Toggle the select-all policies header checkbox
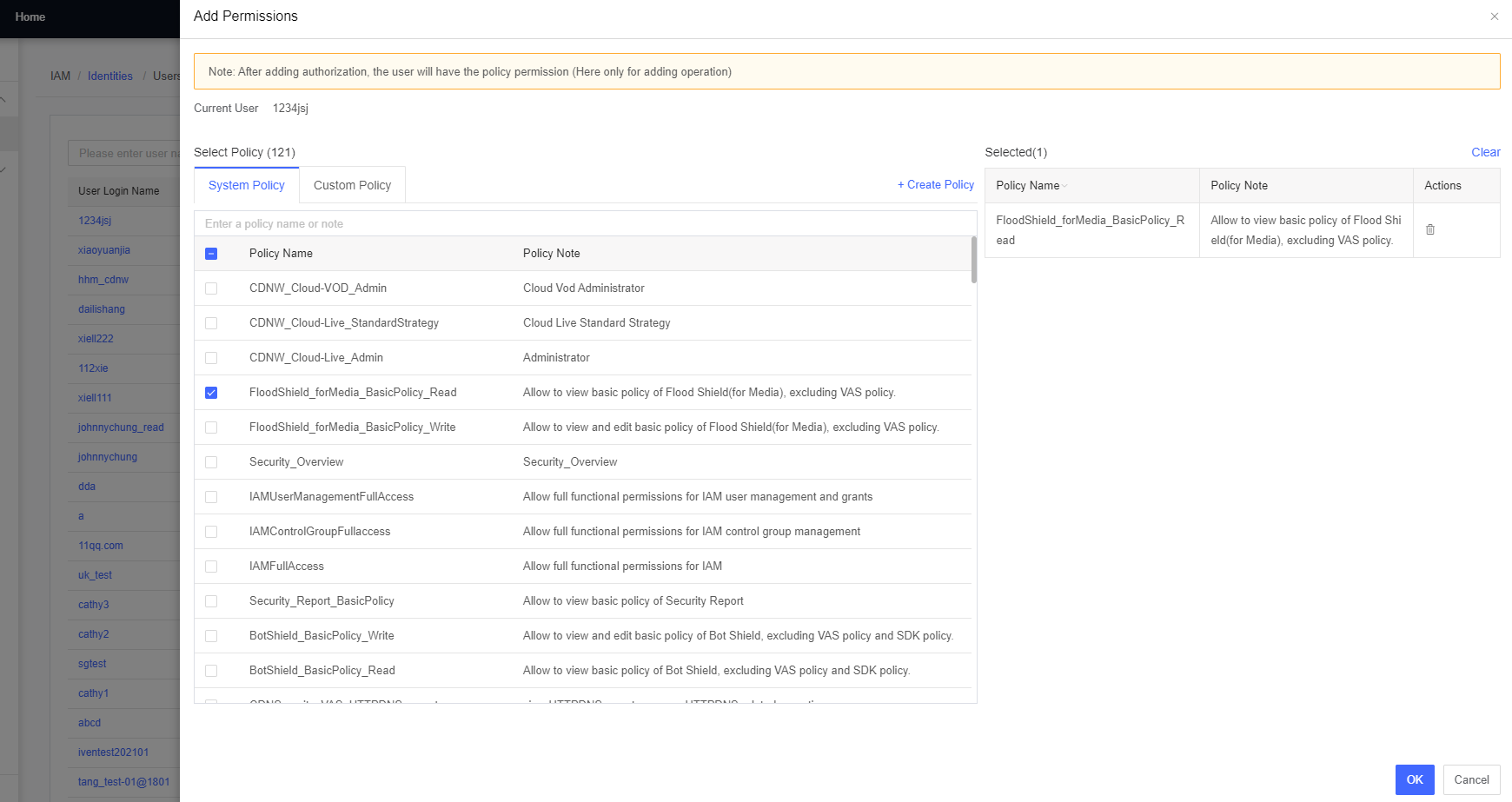The height and width of the screenshot is (802, 1512). (x=211, y=254)
